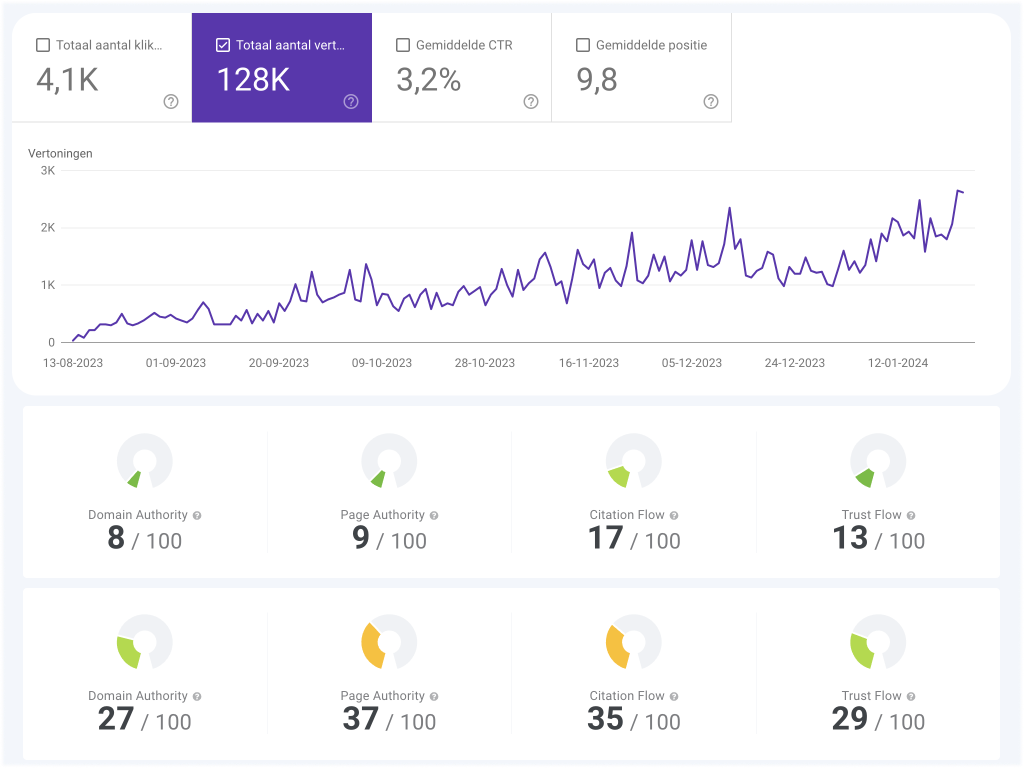
Task: Click the 4,1K clicks value
Action: click(x=66, y=80)
